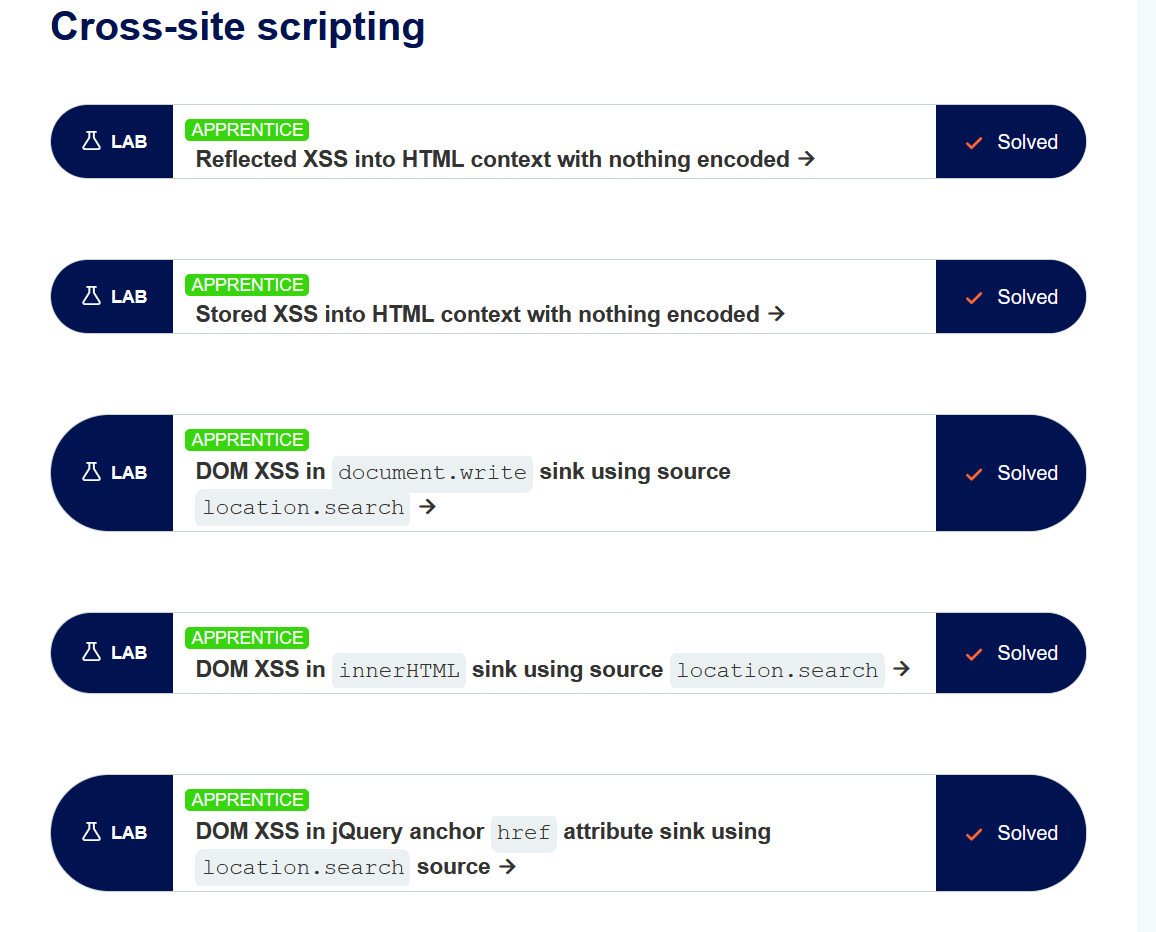This screenshot has width=1156, height=932.
Task: Click flask icon beside Reflected XSS lab
Action: pos(92,142)
